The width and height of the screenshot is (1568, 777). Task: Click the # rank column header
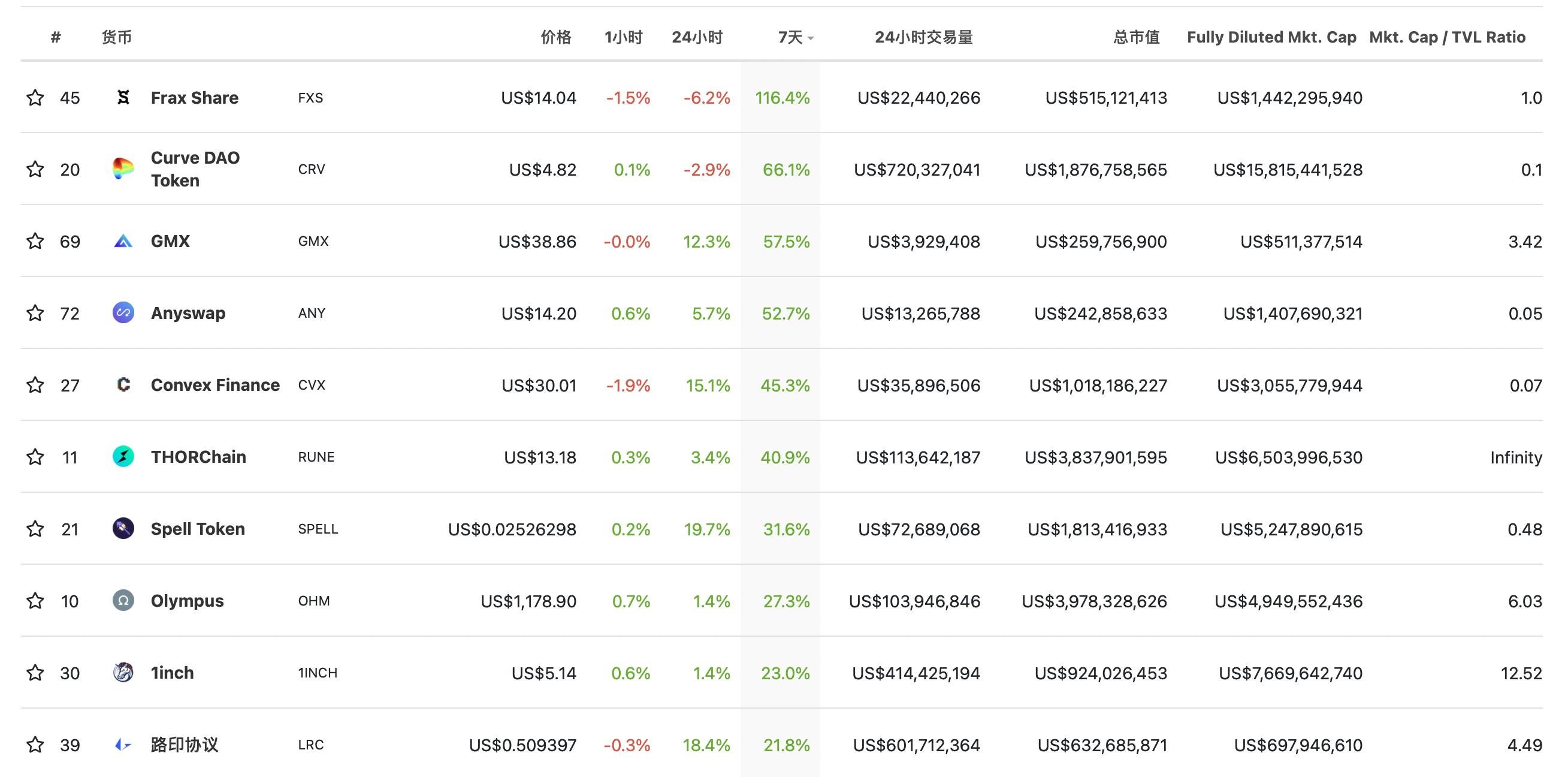[56, 37]
